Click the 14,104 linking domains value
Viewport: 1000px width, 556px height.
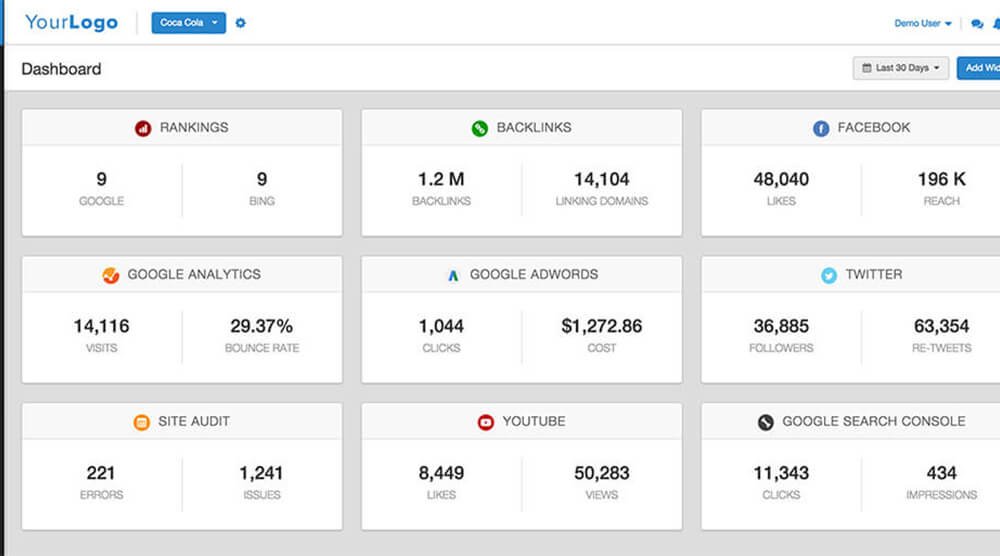click(x=601, y=179)
